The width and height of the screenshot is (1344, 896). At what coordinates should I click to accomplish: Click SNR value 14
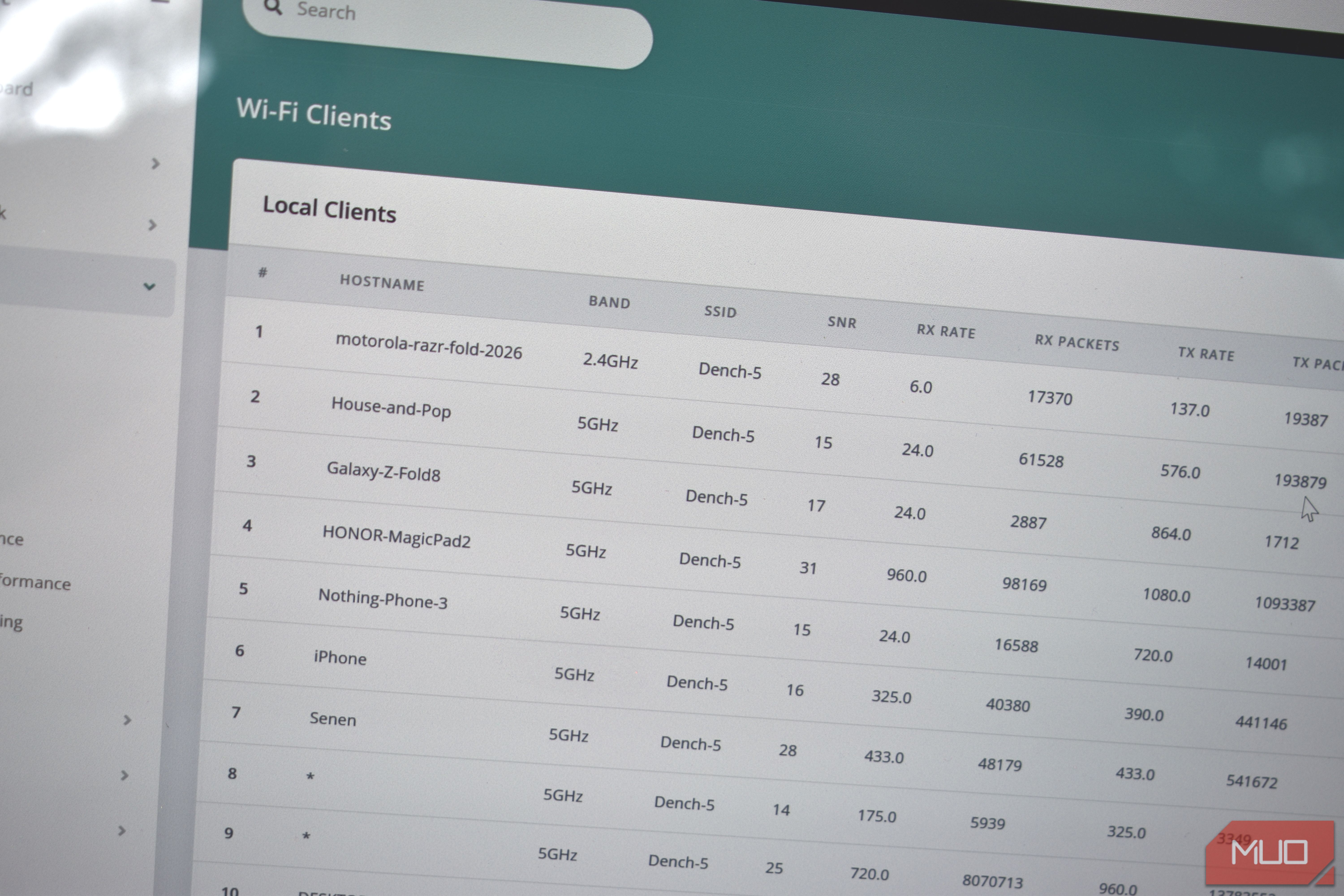coord(781,810)
